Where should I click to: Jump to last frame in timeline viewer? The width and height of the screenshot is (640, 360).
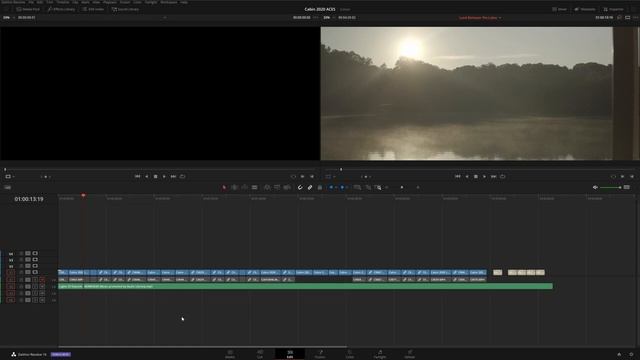(493, 177)
